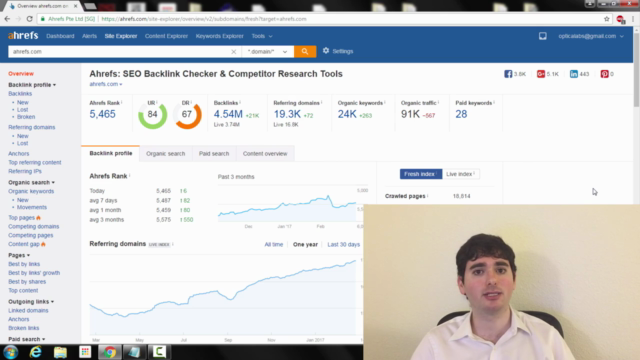
Task: Open File Explorer from taskbar
Action: 60,352
